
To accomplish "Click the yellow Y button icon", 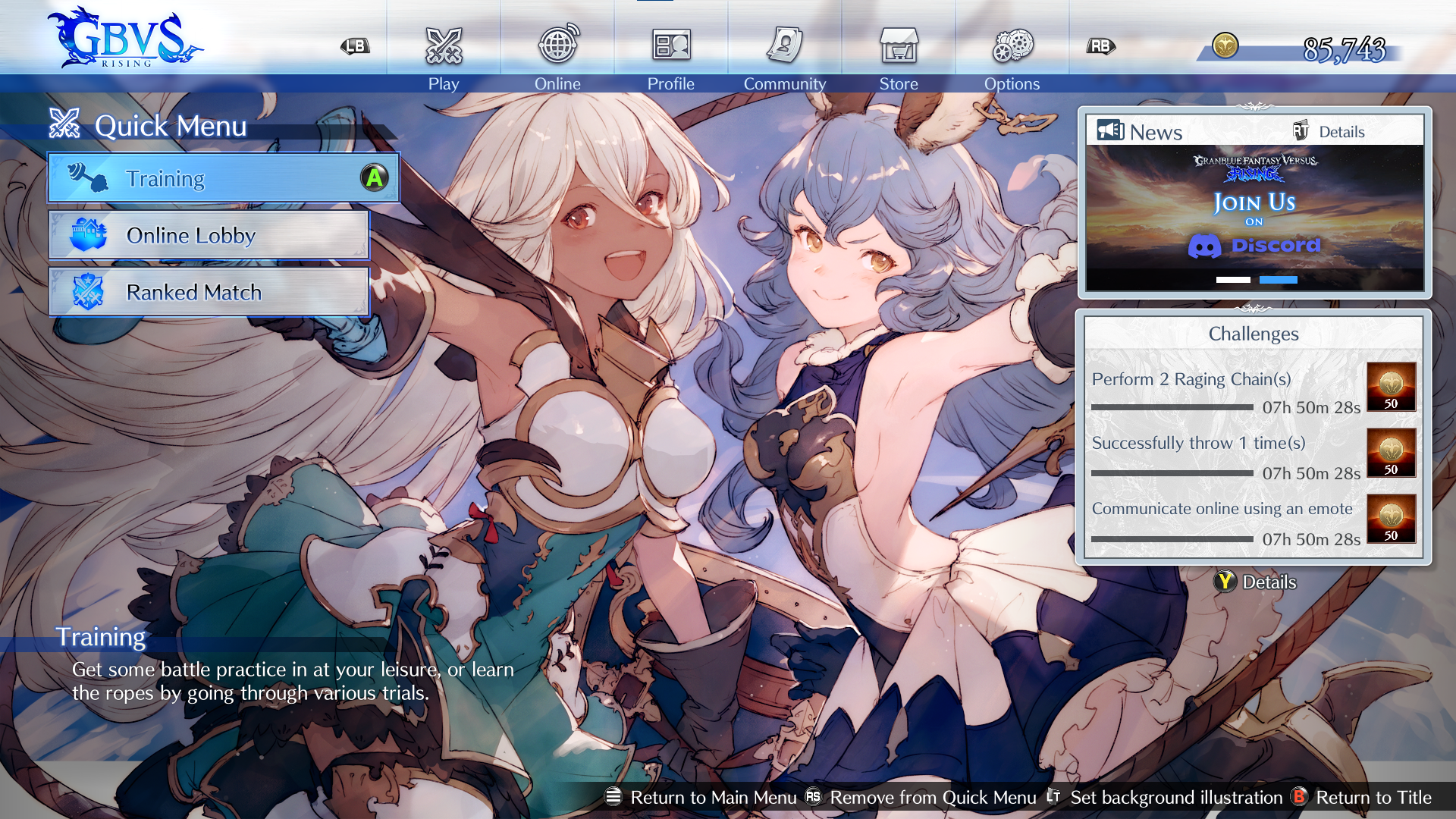I will tap(1225, 582).
